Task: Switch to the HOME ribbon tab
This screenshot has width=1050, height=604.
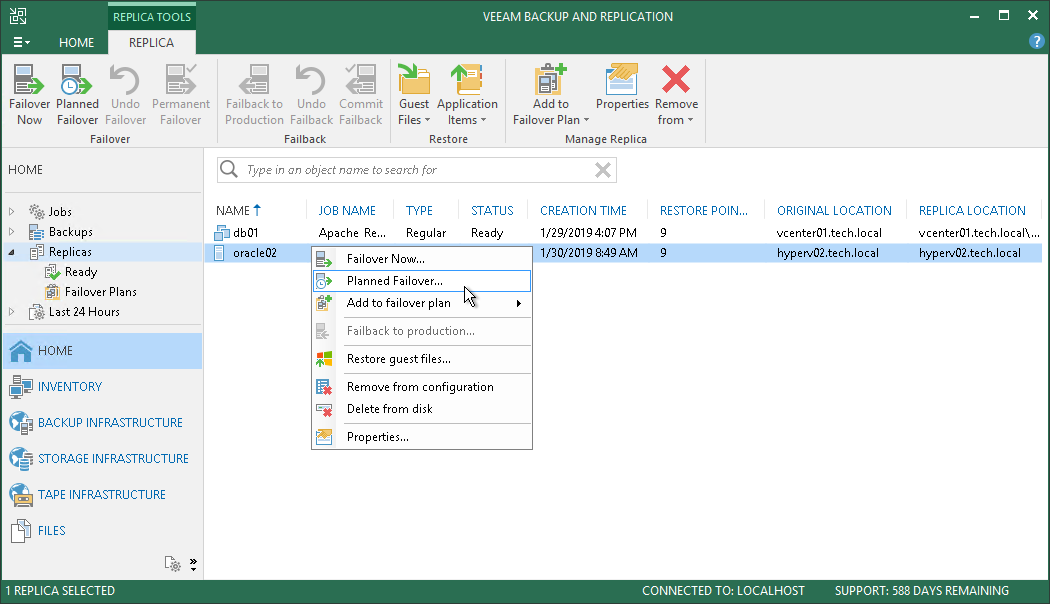Action: pyautogui.click(x=76, y=42)
